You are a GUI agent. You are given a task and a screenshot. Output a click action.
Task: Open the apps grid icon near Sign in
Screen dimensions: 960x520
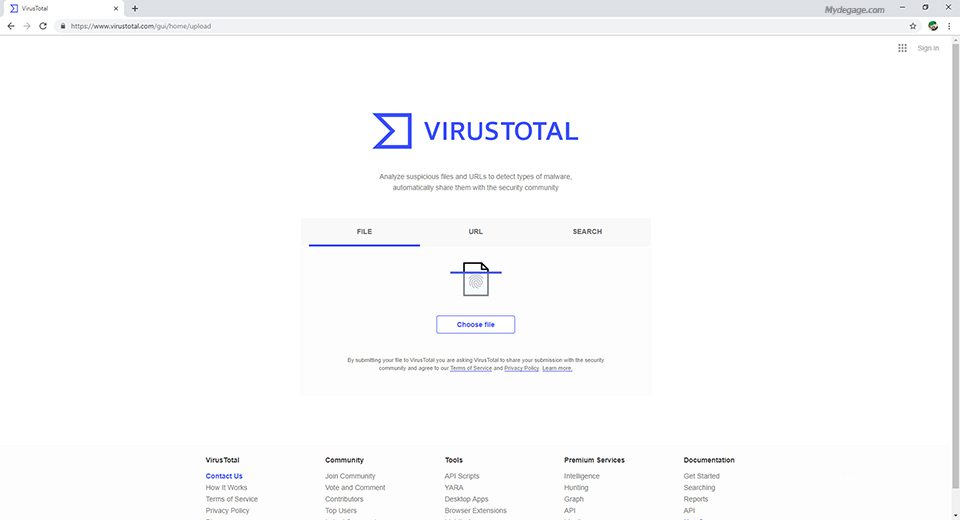click(902, 48)
